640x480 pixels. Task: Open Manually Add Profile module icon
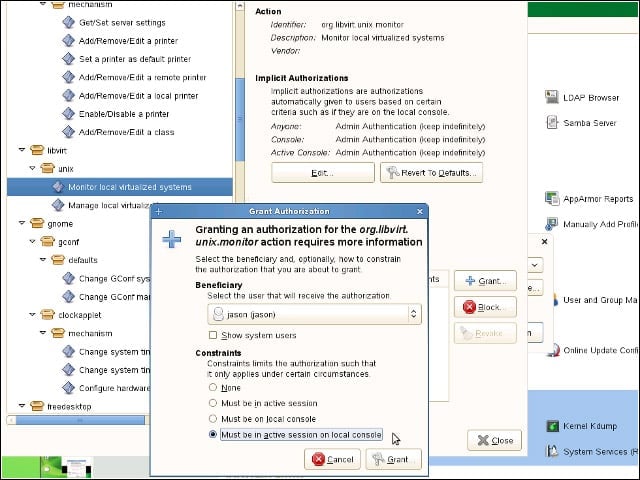coord(552,224)
